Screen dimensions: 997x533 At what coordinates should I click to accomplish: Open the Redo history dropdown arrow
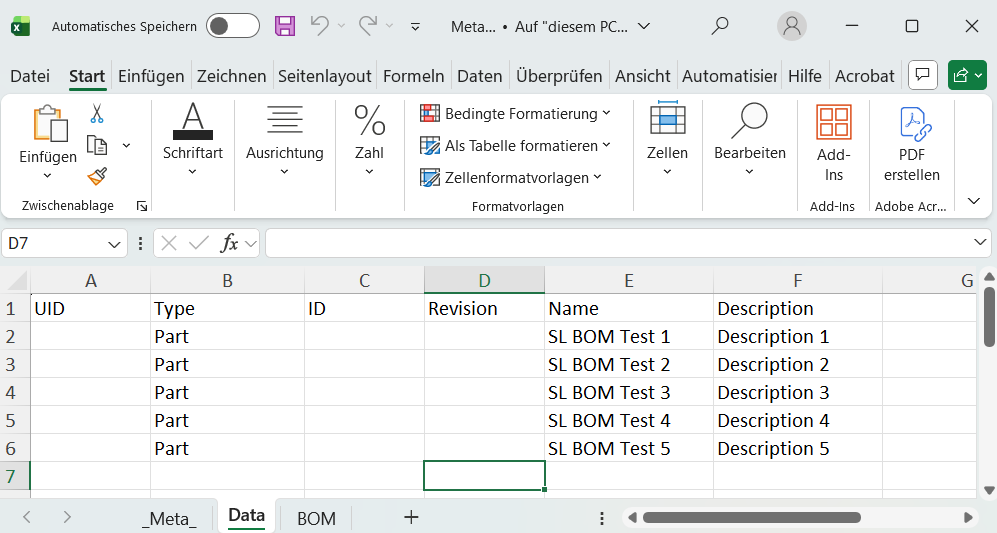click(x=389, y=26)
